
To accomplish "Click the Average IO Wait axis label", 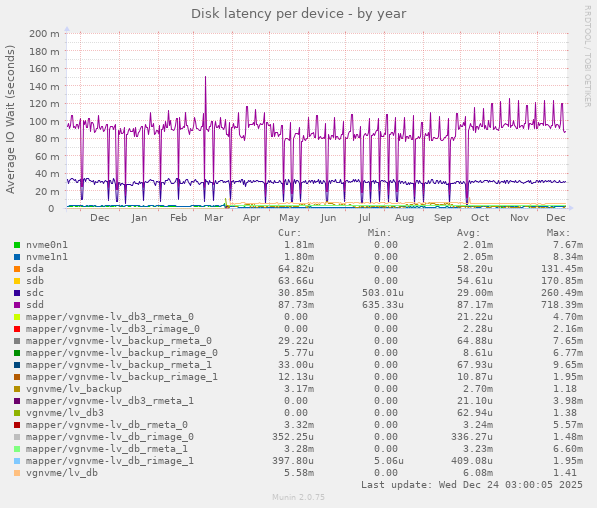I will click(10, 120).
